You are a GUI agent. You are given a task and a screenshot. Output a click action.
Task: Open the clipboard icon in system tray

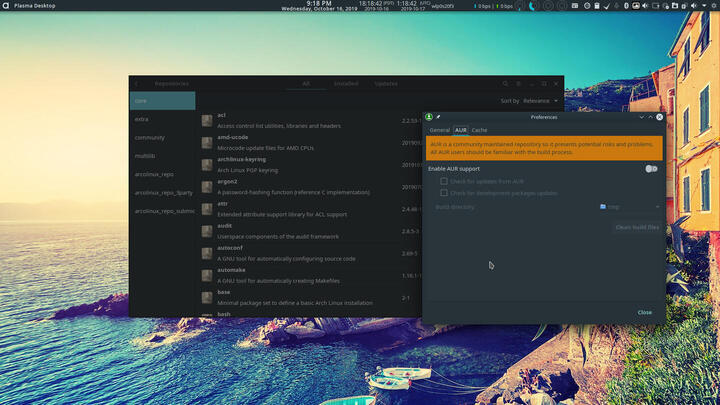[x=596, y=6]
